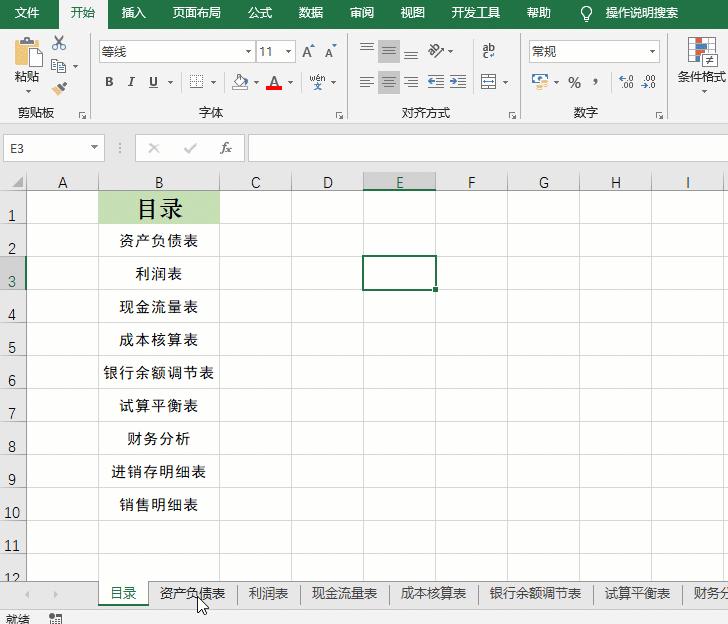Decrease indent icon
Image resolution: width=728 pixels, height=624 pixels.
(x=436, y=82)
